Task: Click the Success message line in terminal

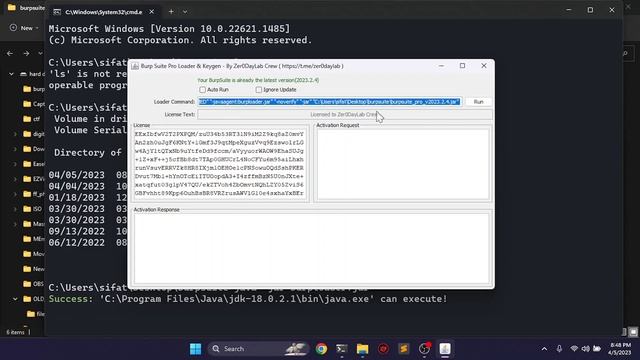Action: (x=248, y=299)
